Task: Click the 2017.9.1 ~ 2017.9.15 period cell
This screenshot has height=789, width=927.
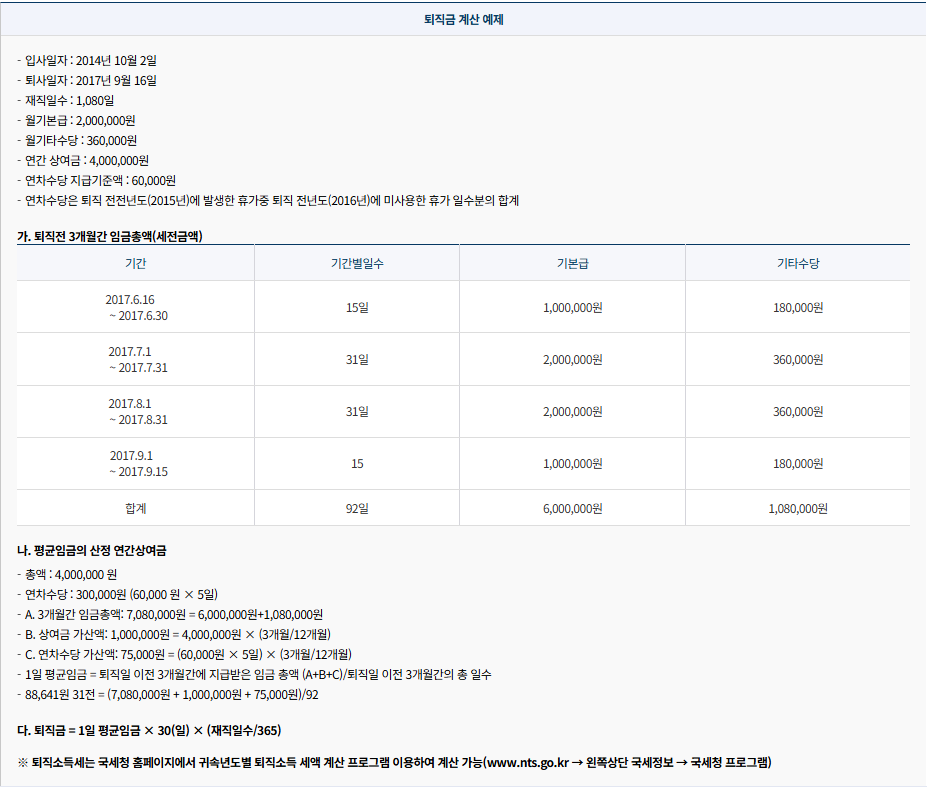Action: (135, 463)
